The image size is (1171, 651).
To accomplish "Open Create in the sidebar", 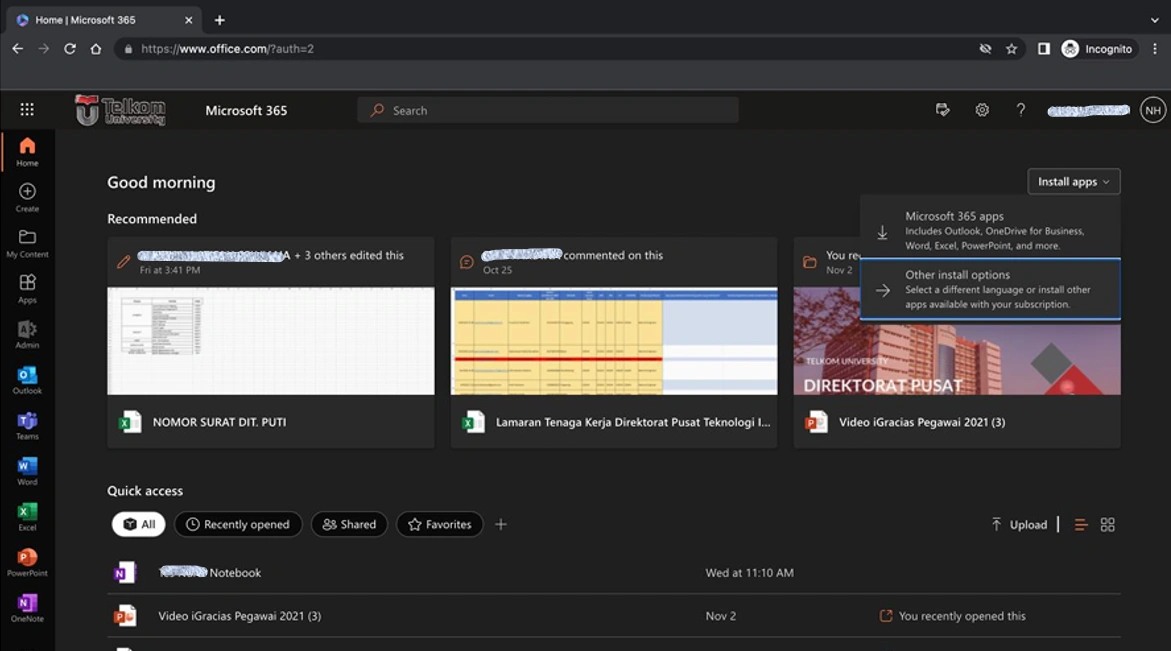I will (27, 198).
